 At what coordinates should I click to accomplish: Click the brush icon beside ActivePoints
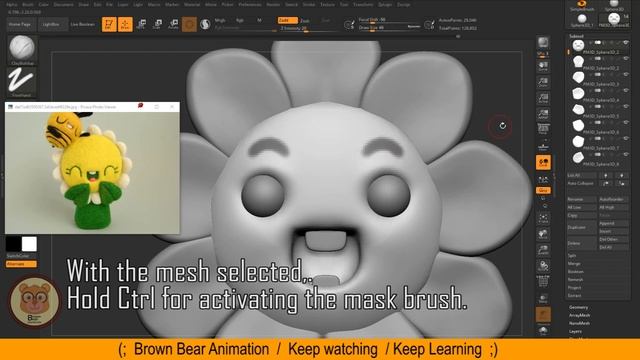coord(429,24)
